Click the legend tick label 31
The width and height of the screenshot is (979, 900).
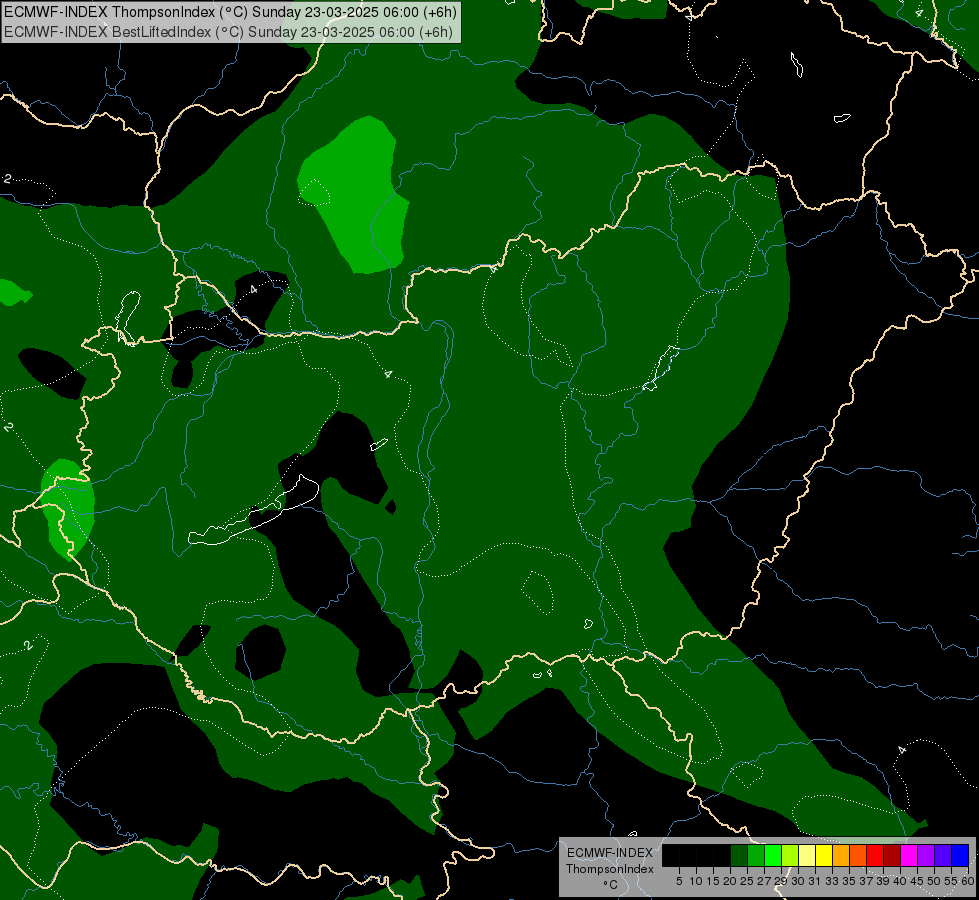(815, 881)
